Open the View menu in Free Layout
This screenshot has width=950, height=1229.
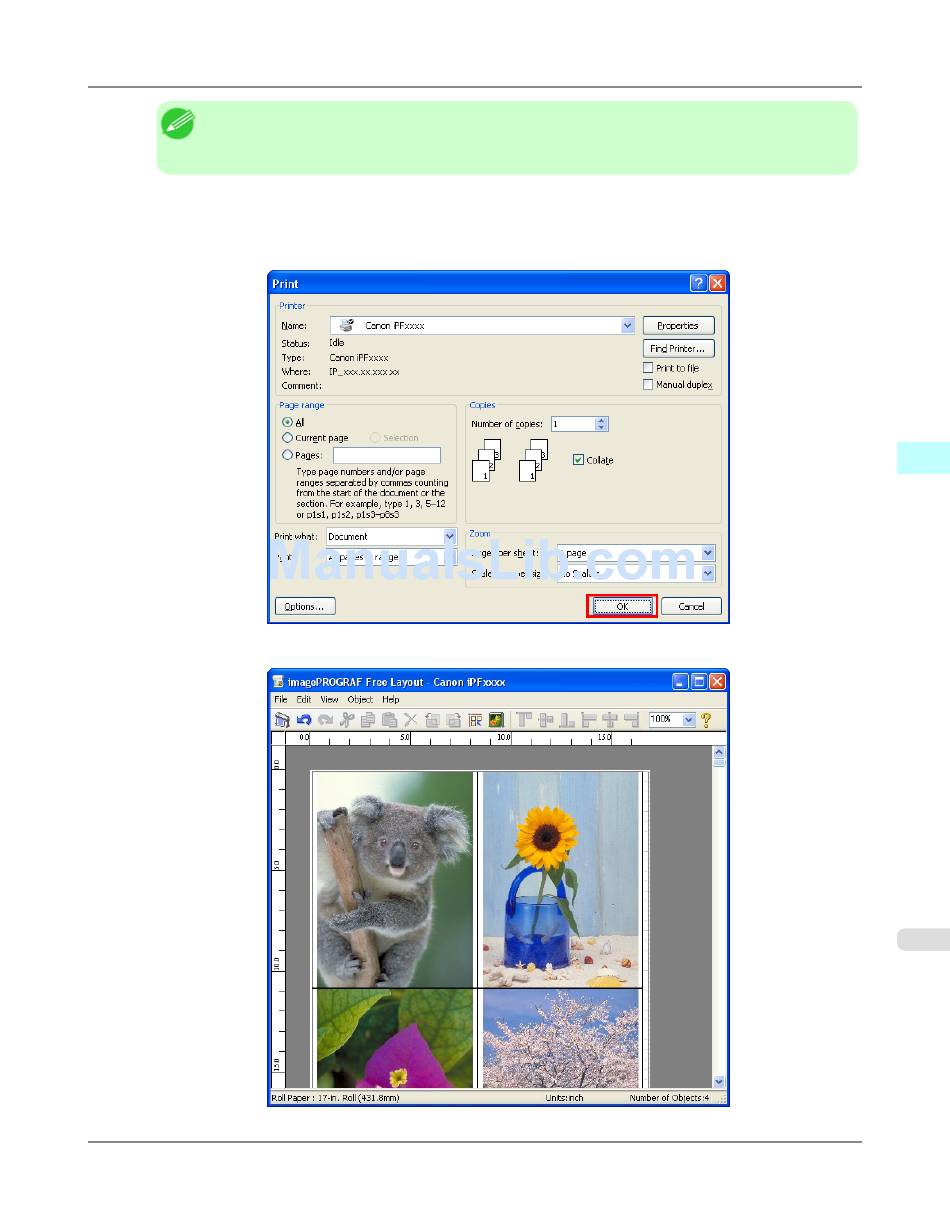click(x=329, y=700)
